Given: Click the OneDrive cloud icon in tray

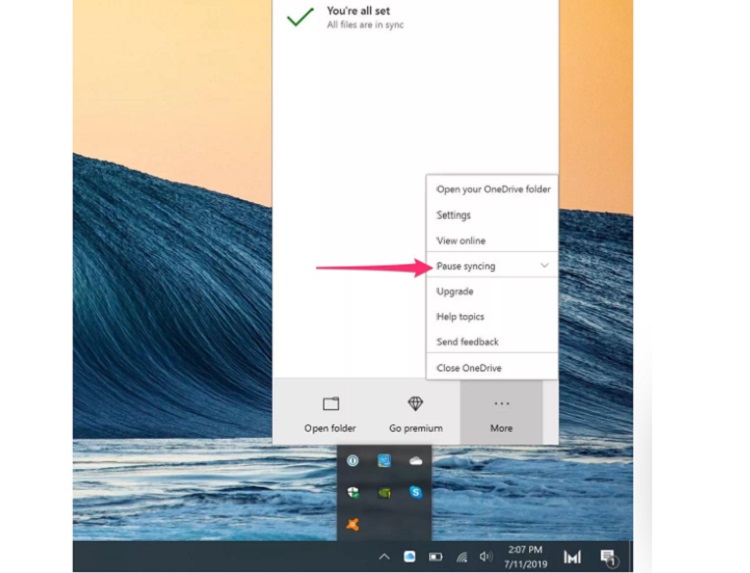Looking at the screenshot, I should pyautogui.click(x=415, y=461).
